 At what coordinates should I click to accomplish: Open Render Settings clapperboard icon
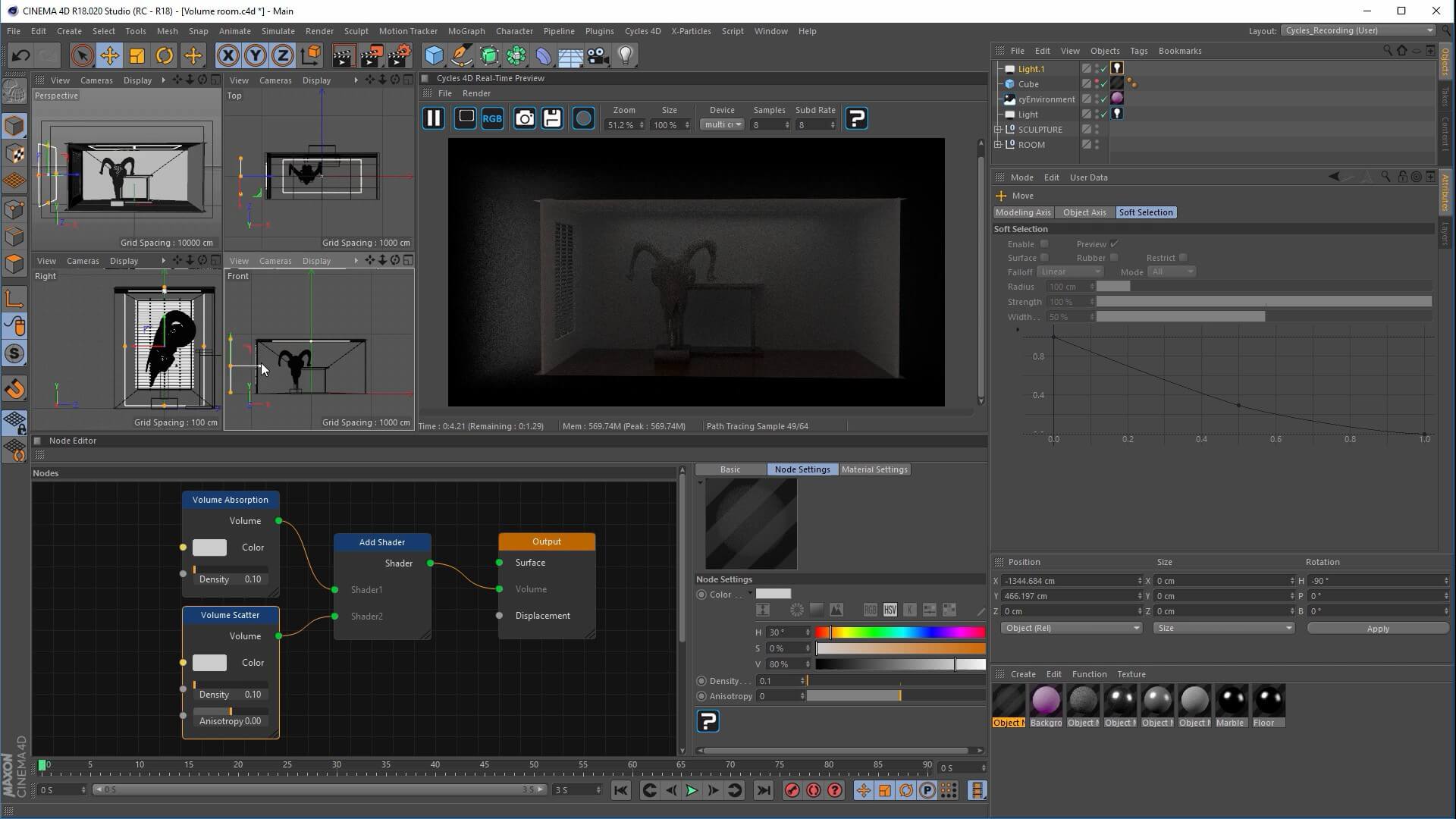point(400,55)
